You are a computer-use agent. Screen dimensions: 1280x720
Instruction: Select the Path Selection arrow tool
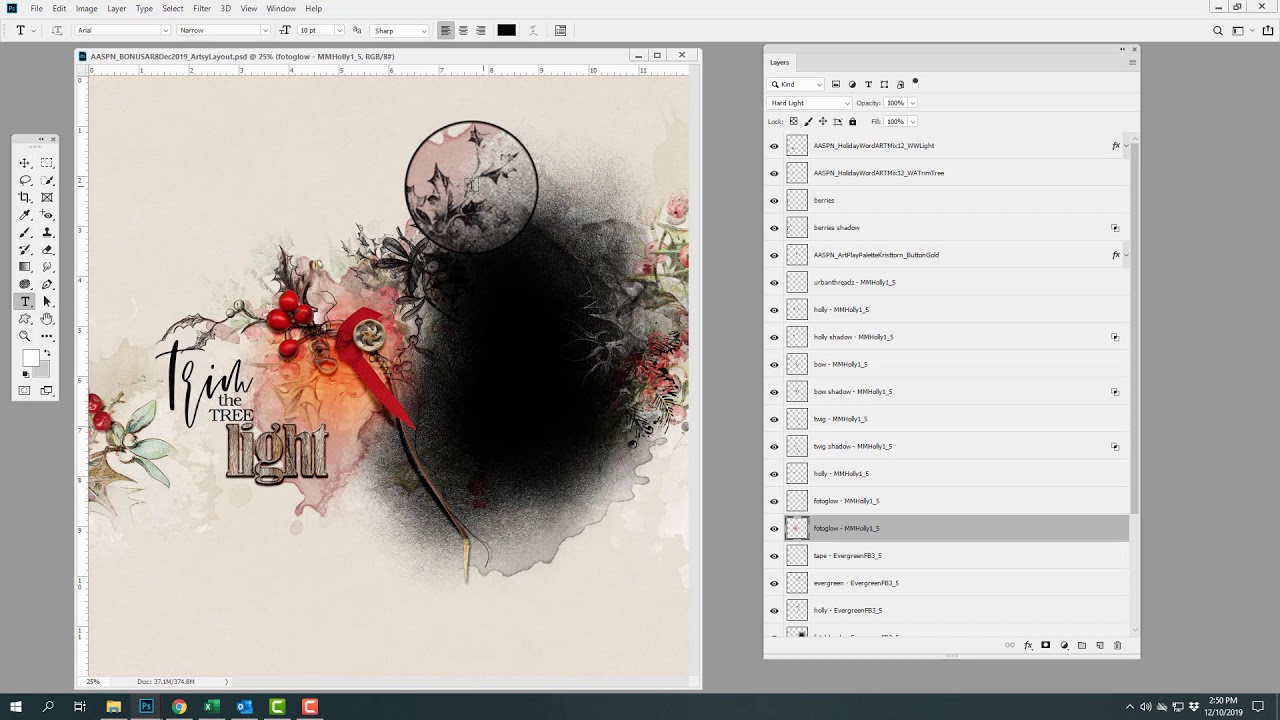47,301
